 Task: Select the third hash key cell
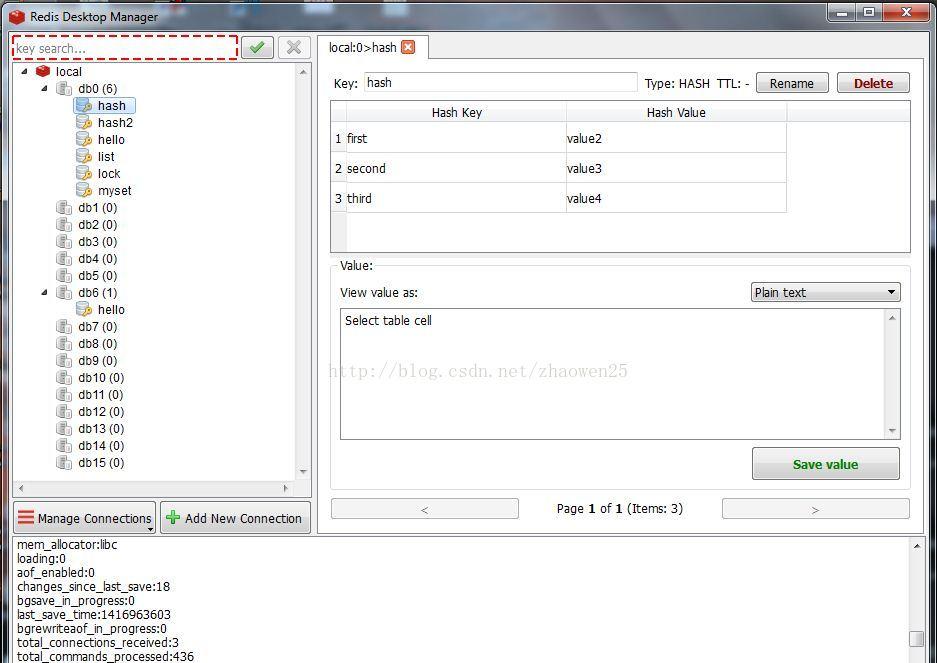coord(457,198)
